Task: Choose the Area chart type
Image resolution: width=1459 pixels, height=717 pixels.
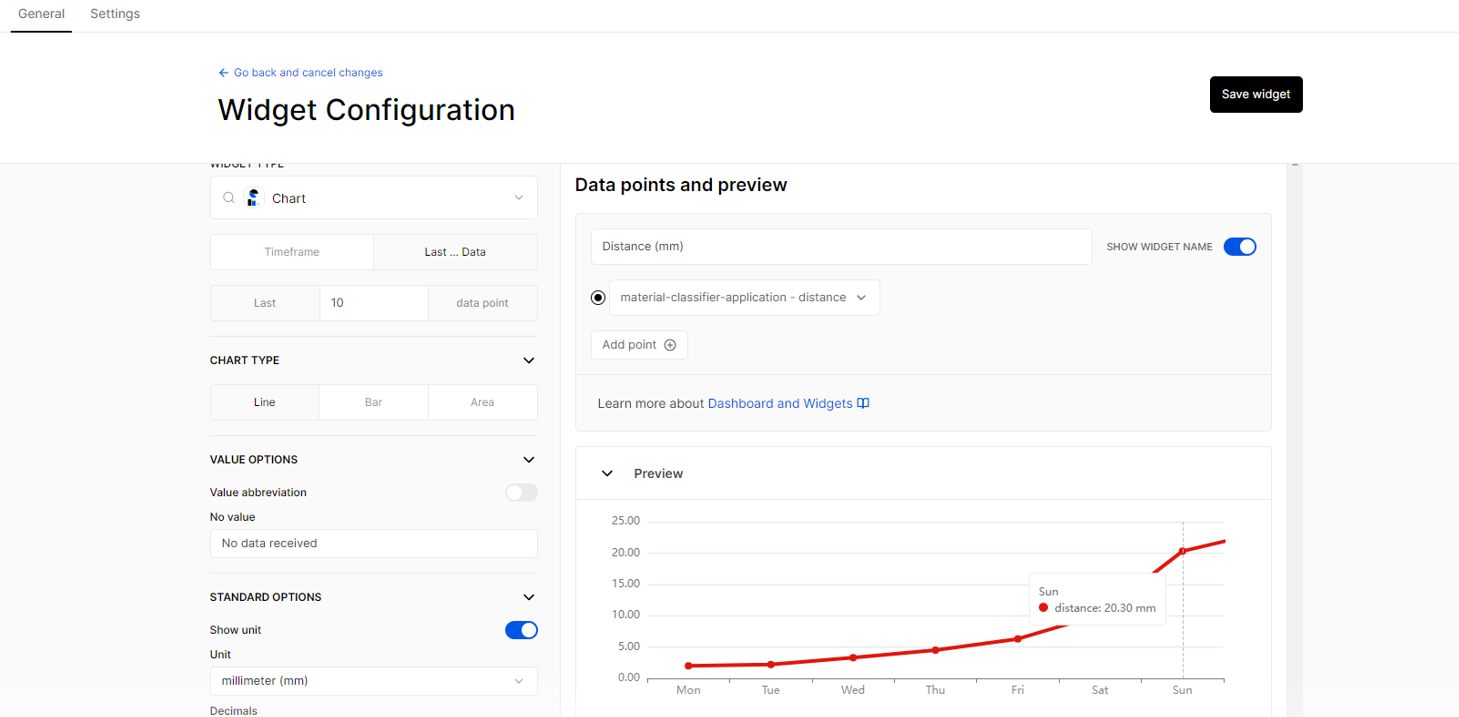Action: click(x=483, y=402)
